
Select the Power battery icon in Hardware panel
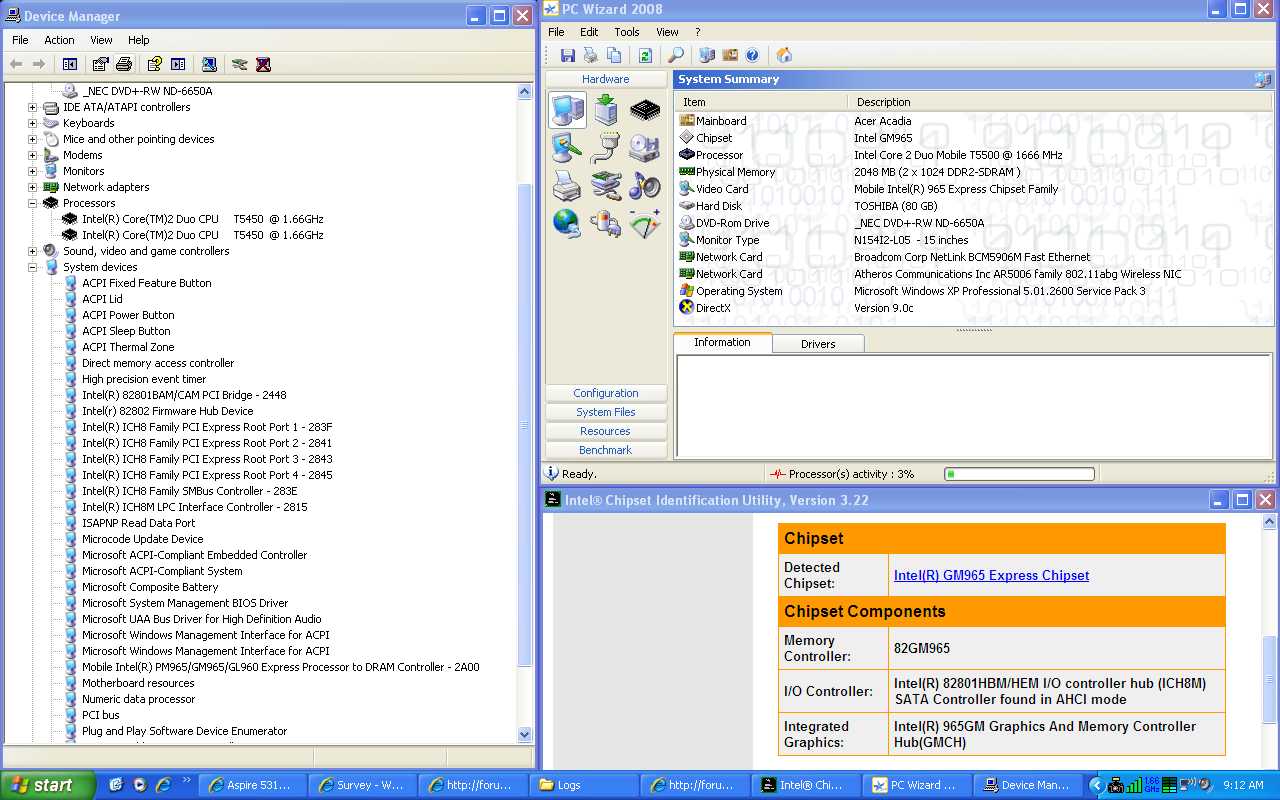(606, 223)
